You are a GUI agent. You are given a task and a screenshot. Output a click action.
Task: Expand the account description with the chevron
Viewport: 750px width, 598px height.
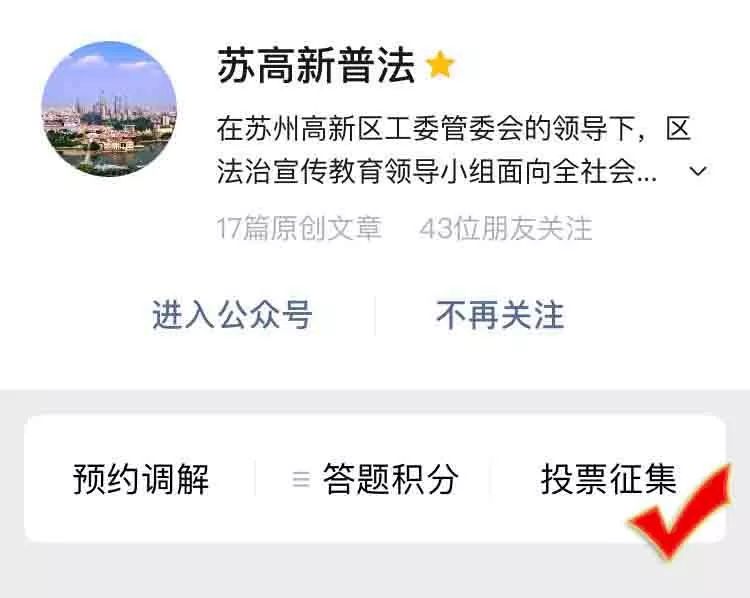[x=699, y=171]
